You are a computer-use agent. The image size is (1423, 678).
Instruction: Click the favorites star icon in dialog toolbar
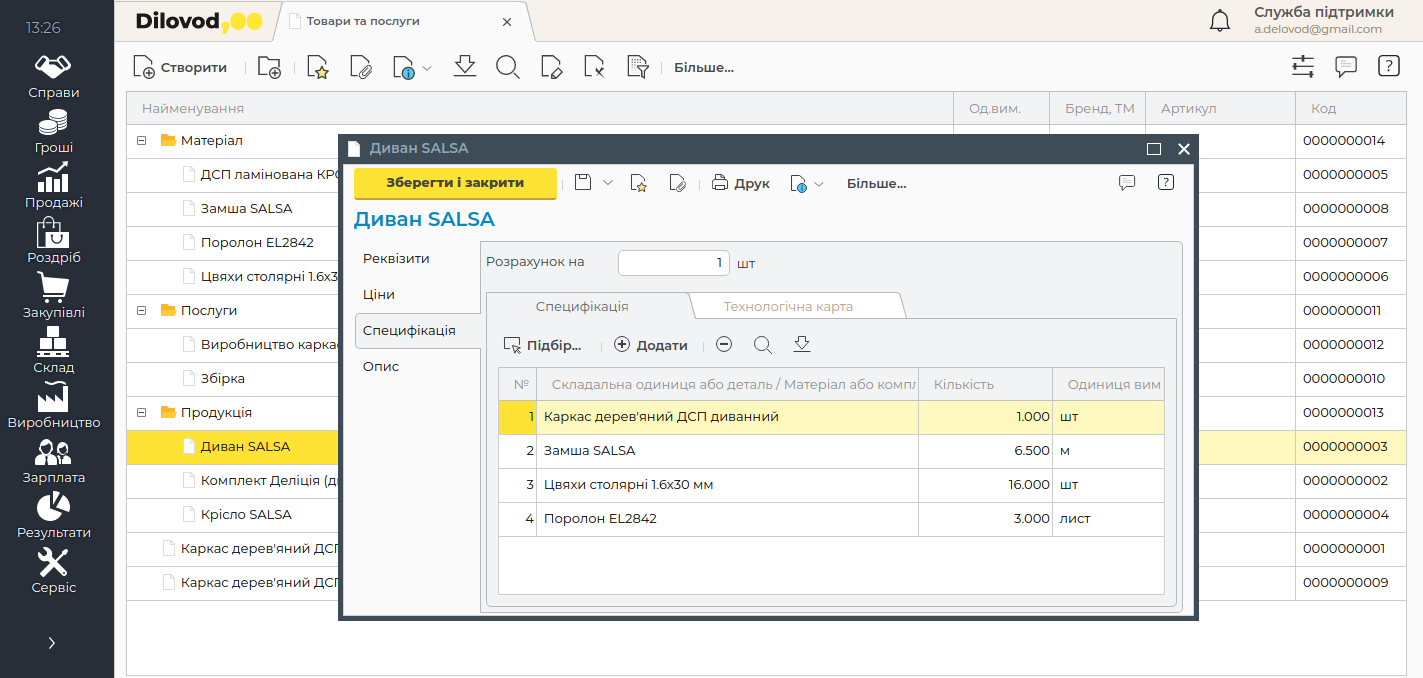(x=639, y=183)
